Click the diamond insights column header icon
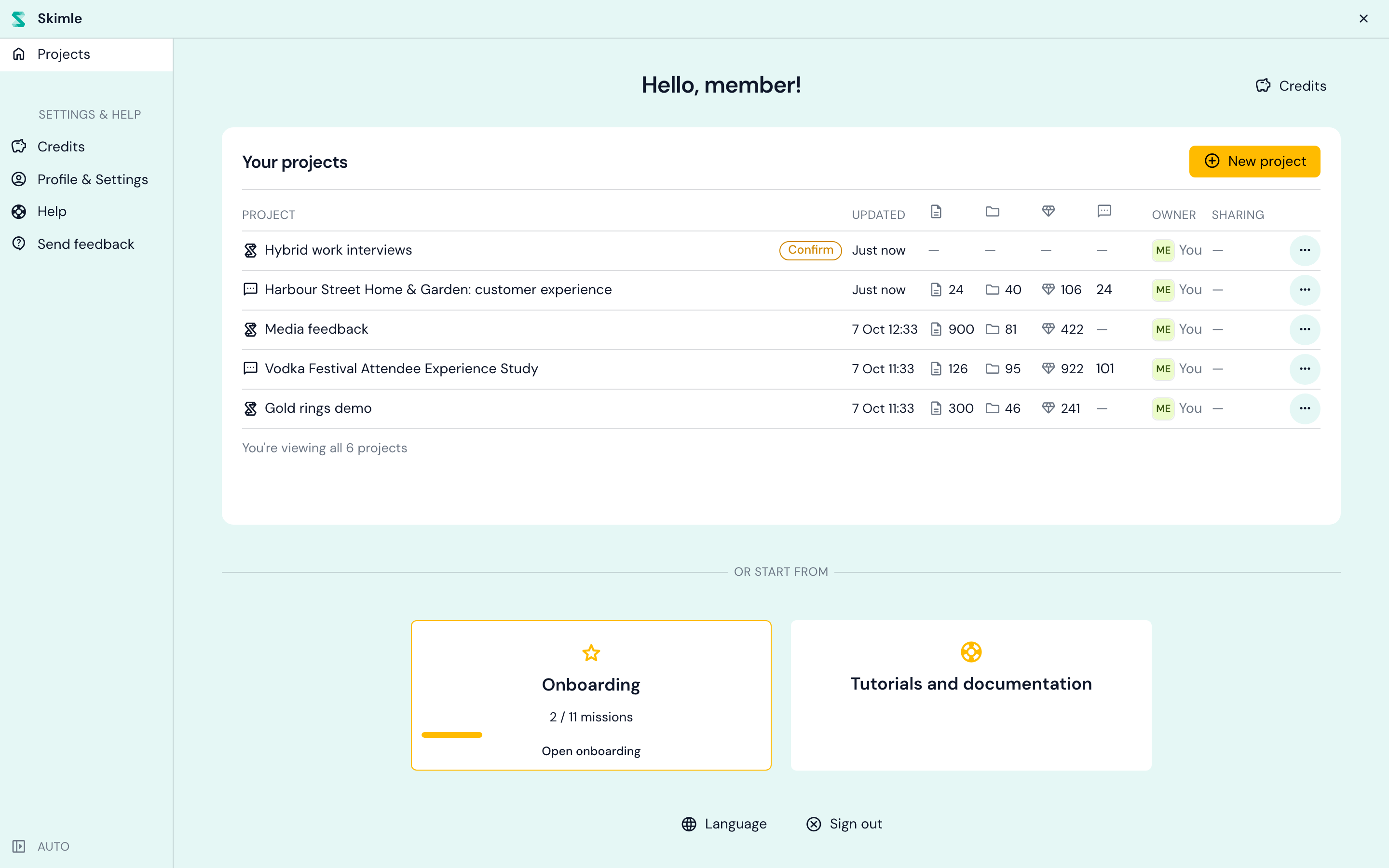 (1048, 211)
